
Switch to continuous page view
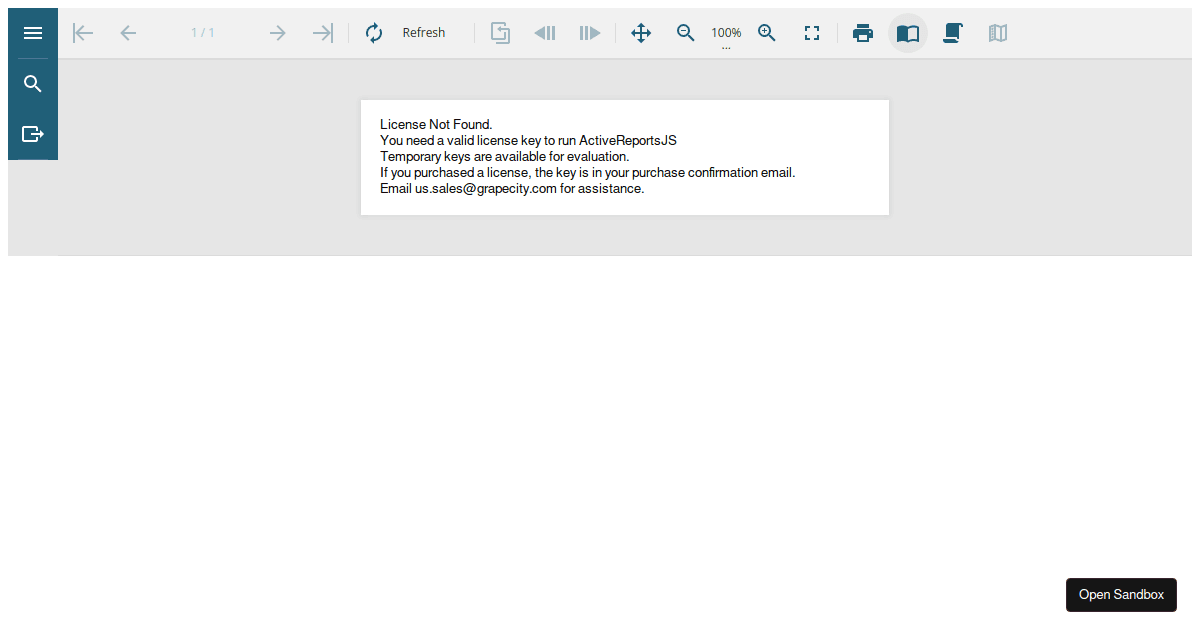point(953,33)
